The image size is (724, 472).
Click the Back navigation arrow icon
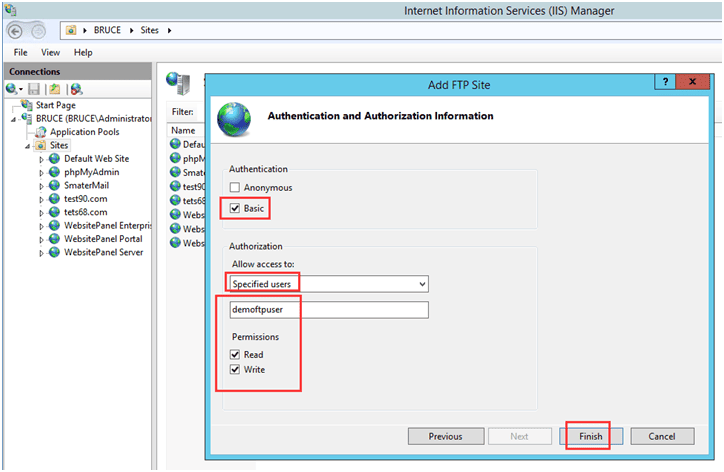(x=17, y=30)
